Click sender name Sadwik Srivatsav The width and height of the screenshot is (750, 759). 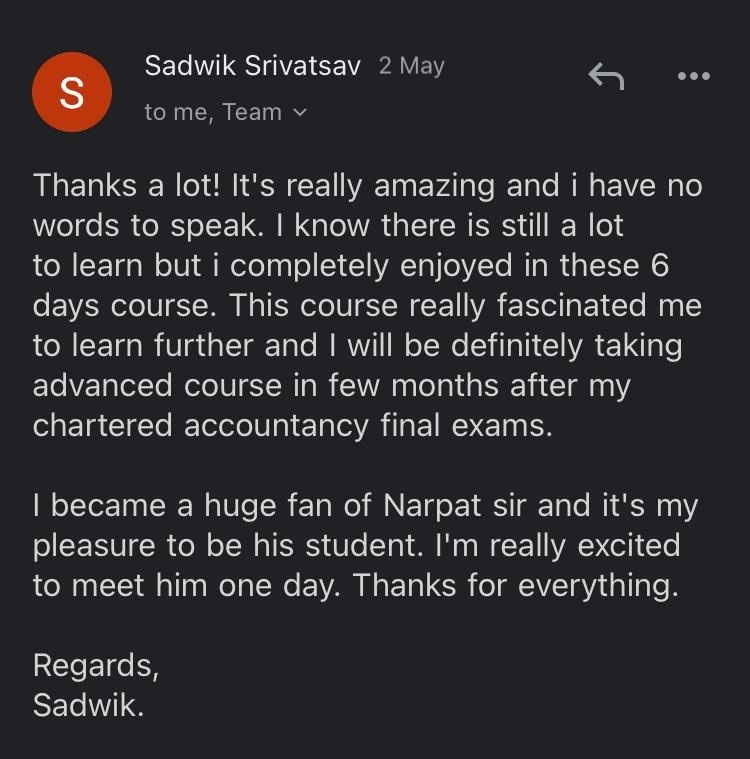[255, 66]
